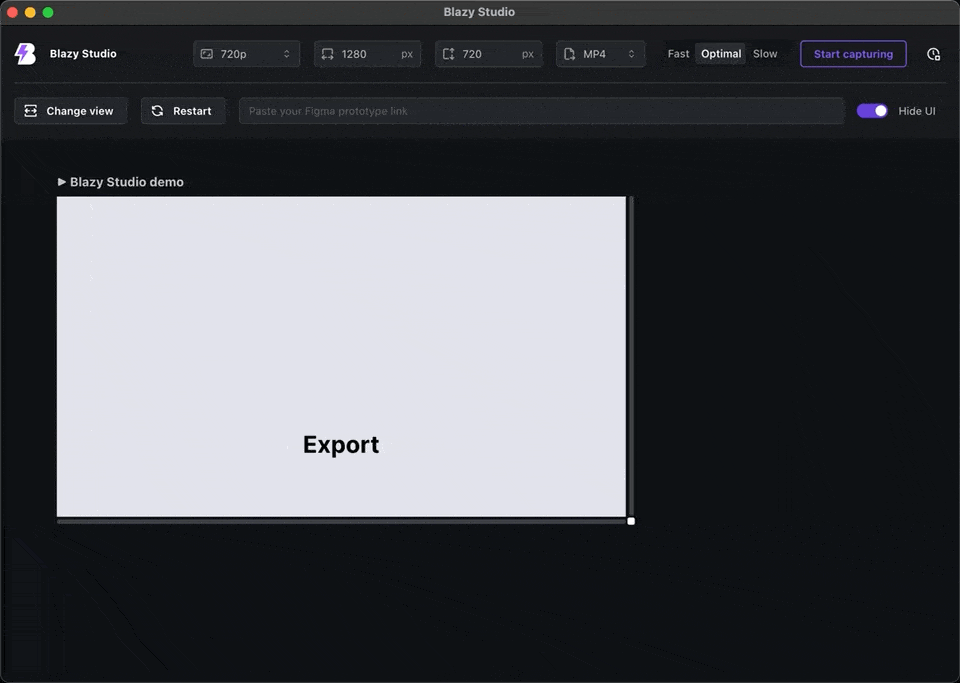
Task: Open the MP4 format dropdown
Action: tap(601, 54)
